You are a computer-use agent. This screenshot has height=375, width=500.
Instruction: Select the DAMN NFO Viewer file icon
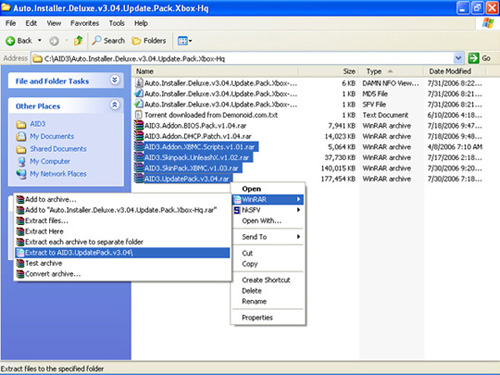pos(139,83)
